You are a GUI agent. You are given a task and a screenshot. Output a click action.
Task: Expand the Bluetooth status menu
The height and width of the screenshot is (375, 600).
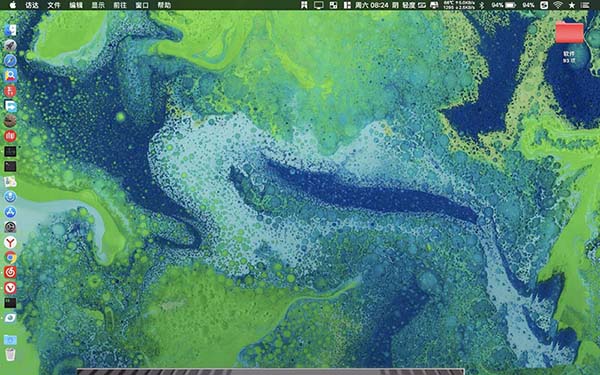coord(482,5)
